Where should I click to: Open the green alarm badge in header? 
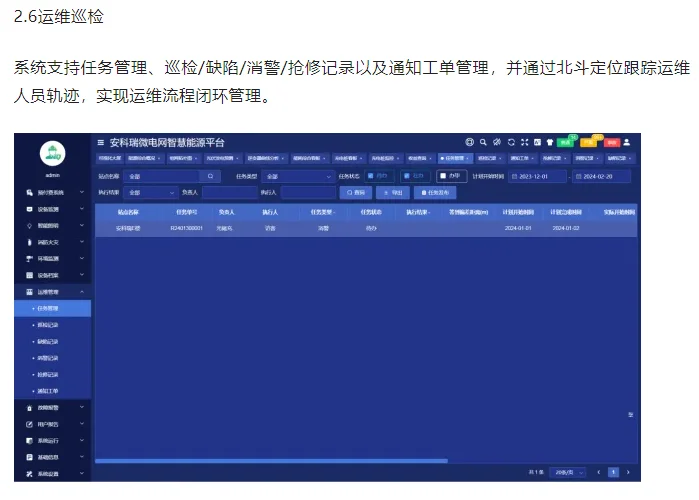pyautogui.click(x=566, y=142)
